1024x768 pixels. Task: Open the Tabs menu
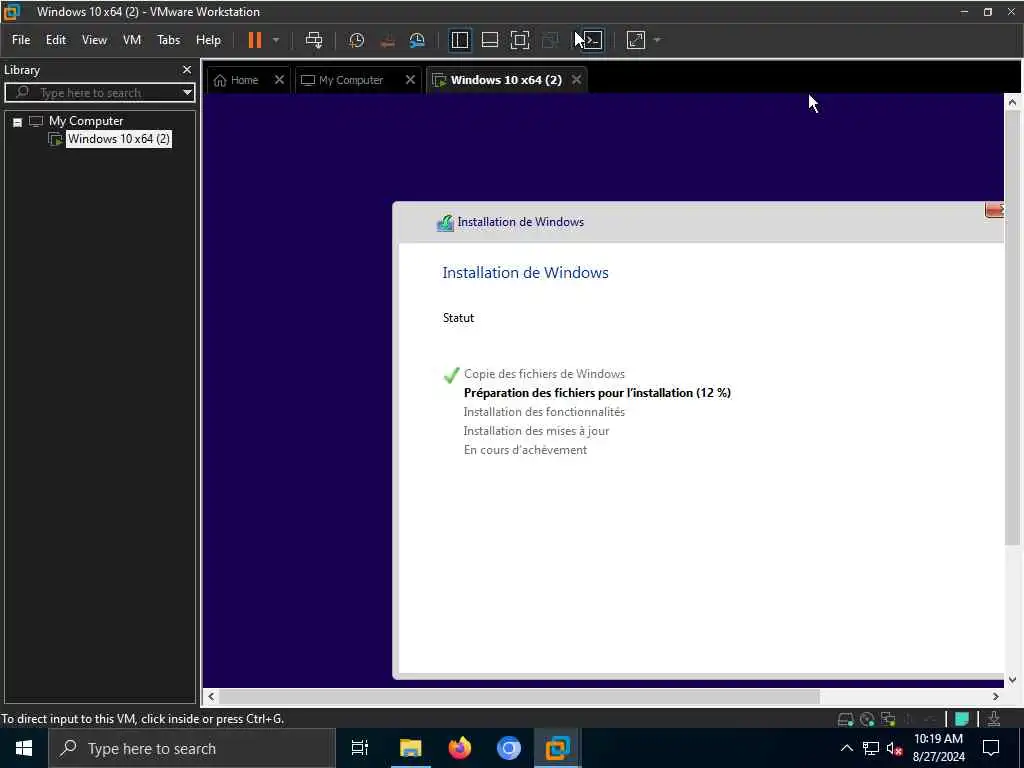click(168, 40)
